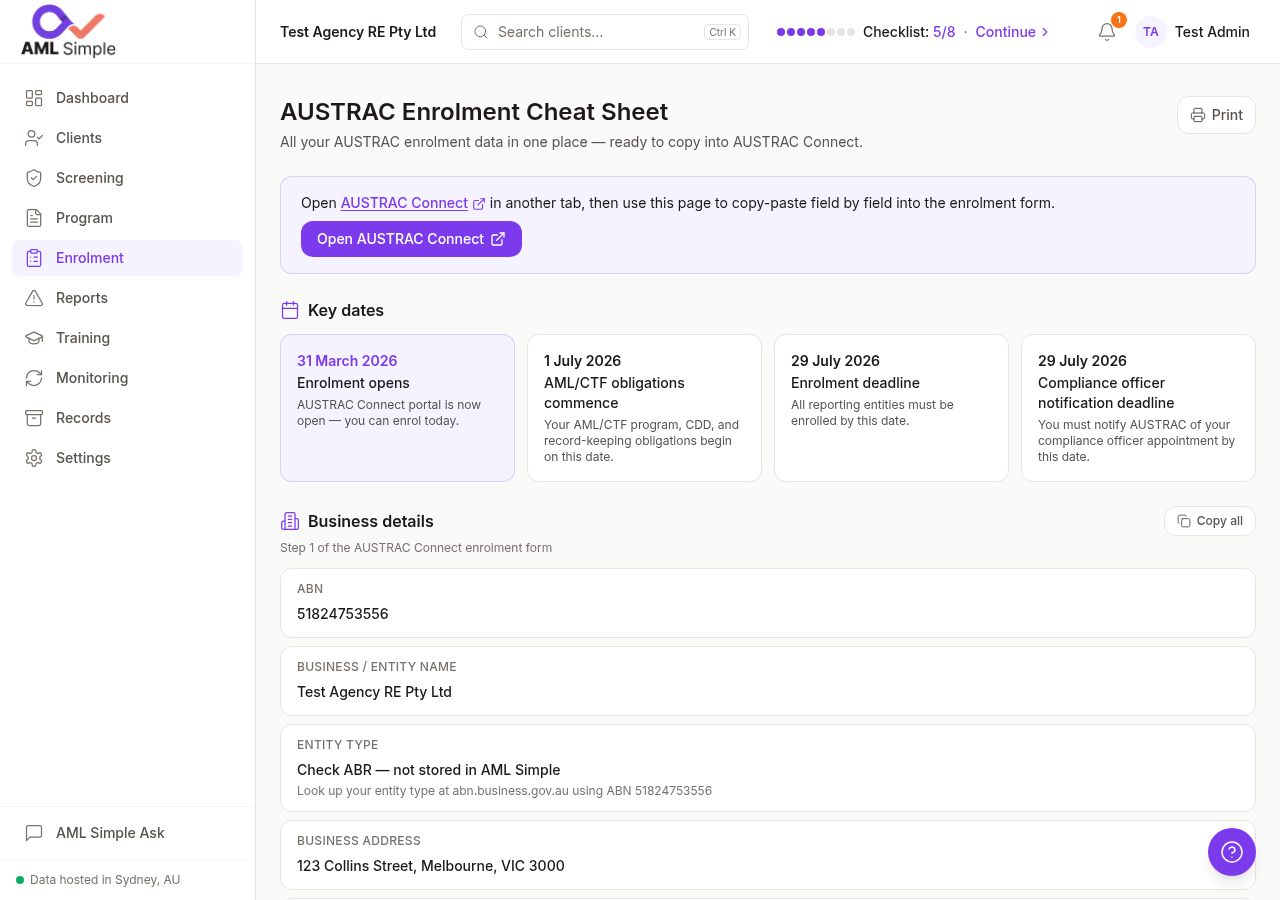The image size is (1280, 900).
Task: Click Copy all for Business details
Action: (x=1210, y=521)
